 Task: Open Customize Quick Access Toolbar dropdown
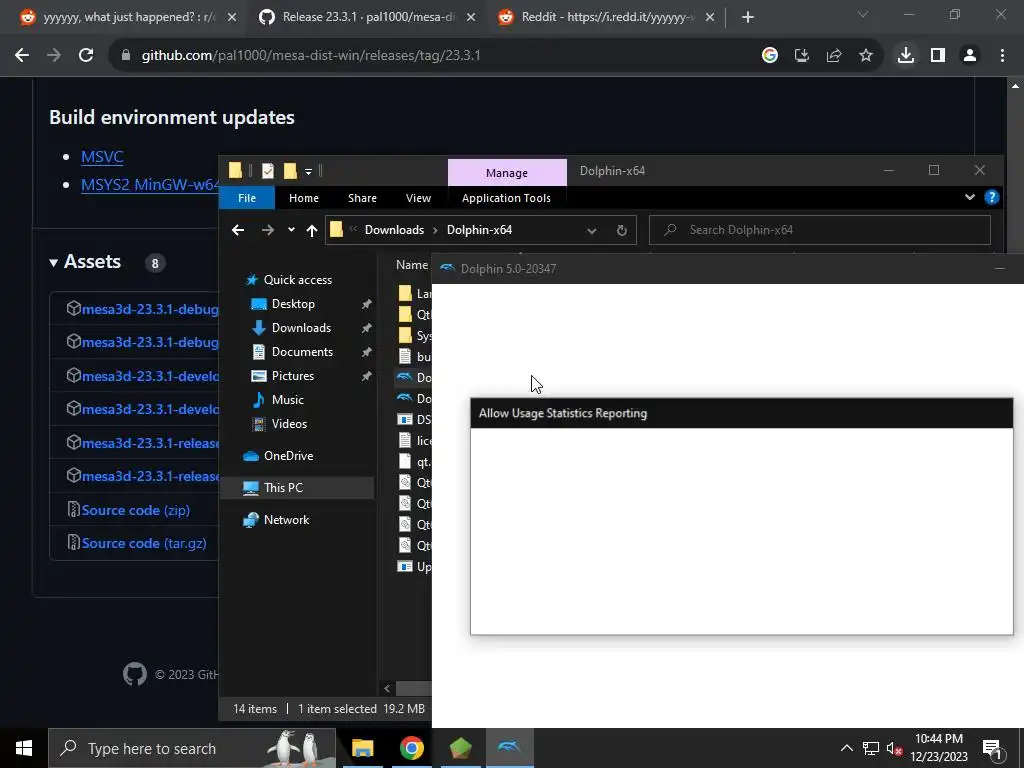point(308,172)
